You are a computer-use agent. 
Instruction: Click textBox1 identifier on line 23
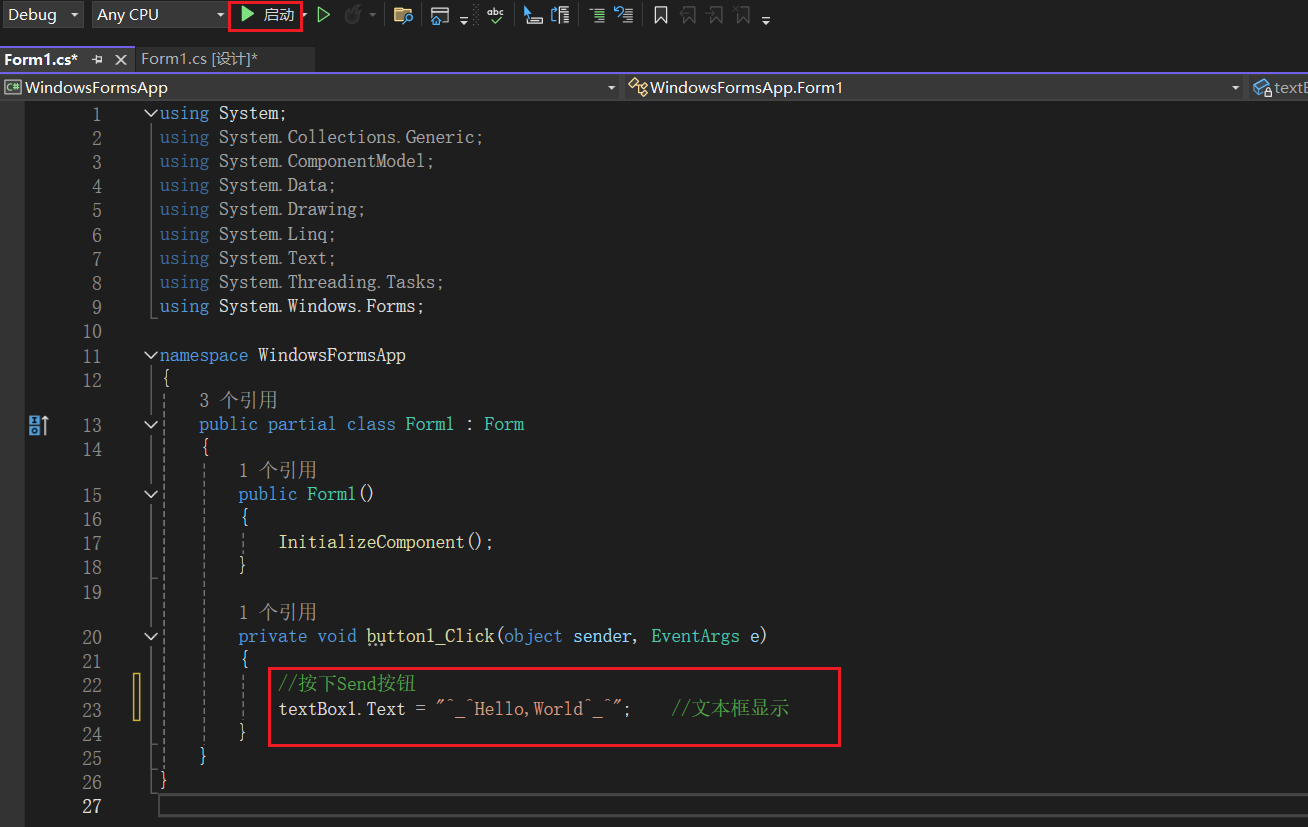(x=318, y=709)
